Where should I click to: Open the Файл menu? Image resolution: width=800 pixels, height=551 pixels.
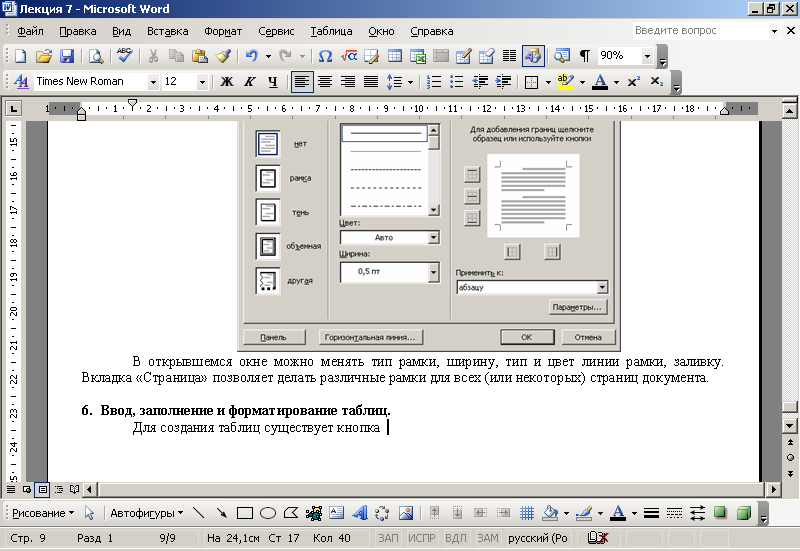click(x=30, y=31)
